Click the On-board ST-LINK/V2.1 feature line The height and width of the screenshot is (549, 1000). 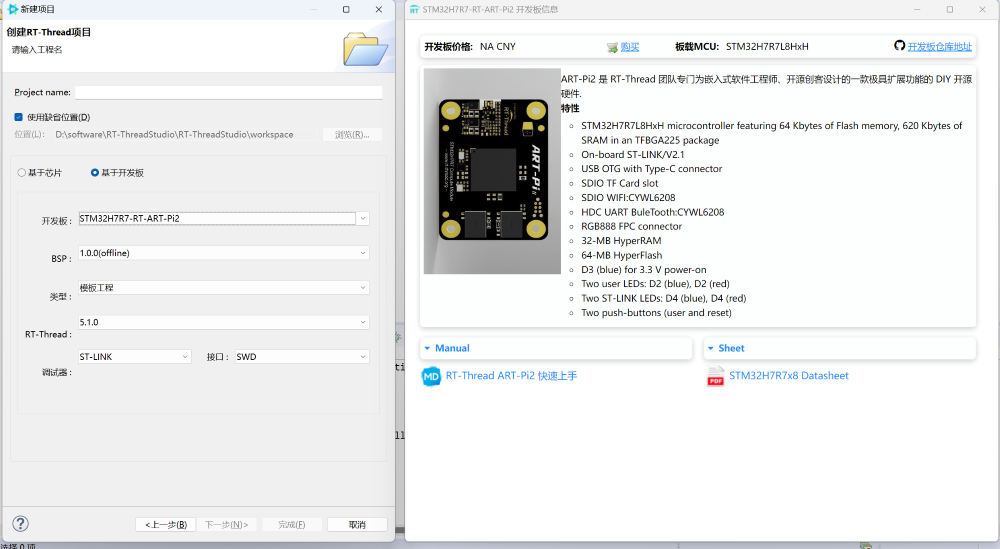click(633, 154)
